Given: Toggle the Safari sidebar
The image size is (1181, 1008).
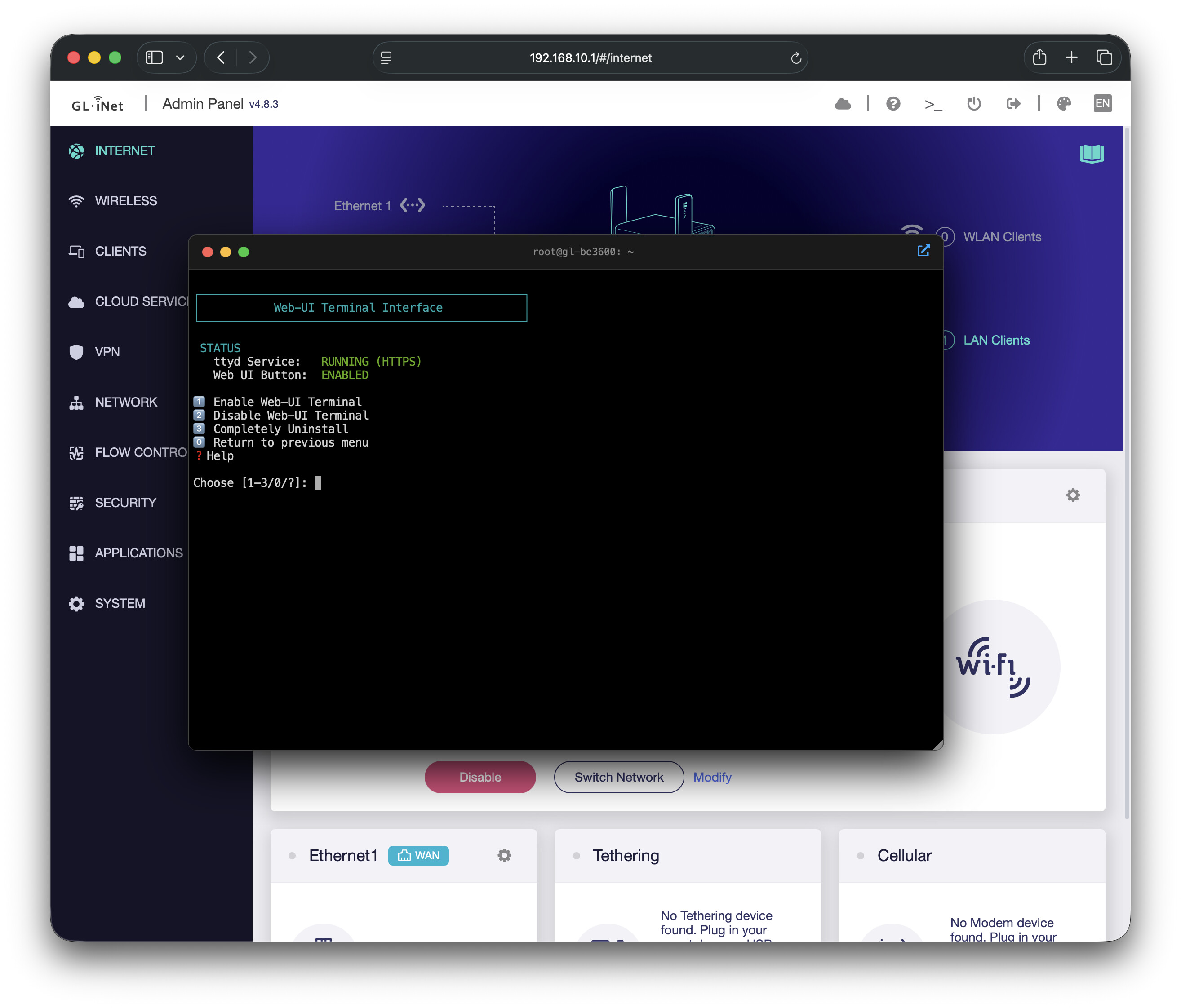Looking at the screenshot, I should click(155, 57).
